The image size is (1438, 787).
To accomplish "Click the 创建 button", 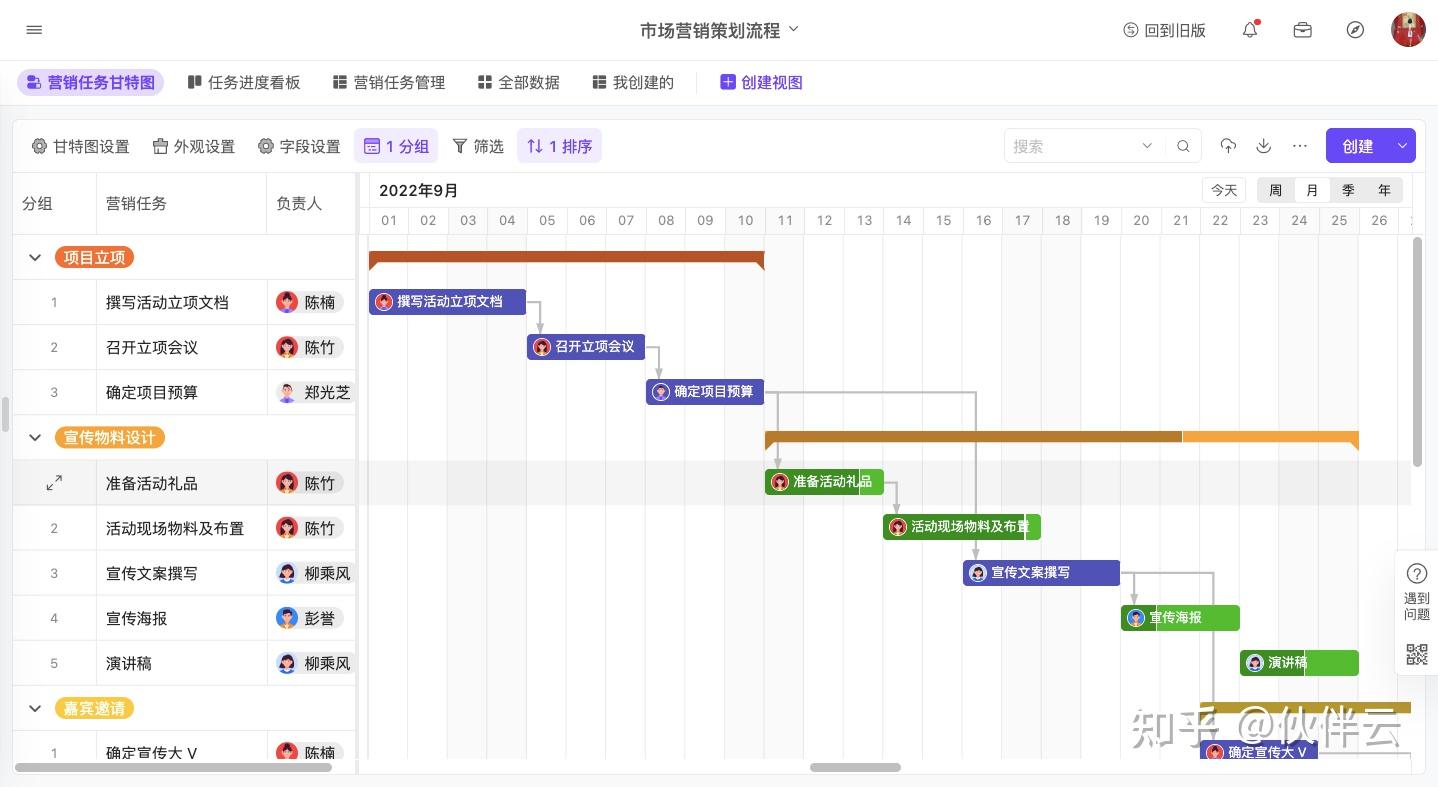I will (x=1357, y=146).
